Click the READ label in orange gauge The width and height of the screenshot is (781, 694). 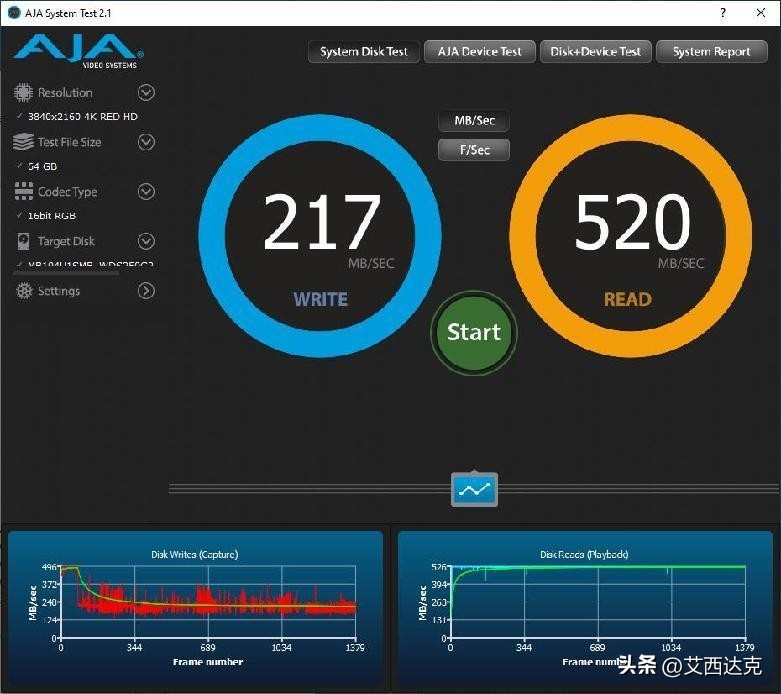628,299
